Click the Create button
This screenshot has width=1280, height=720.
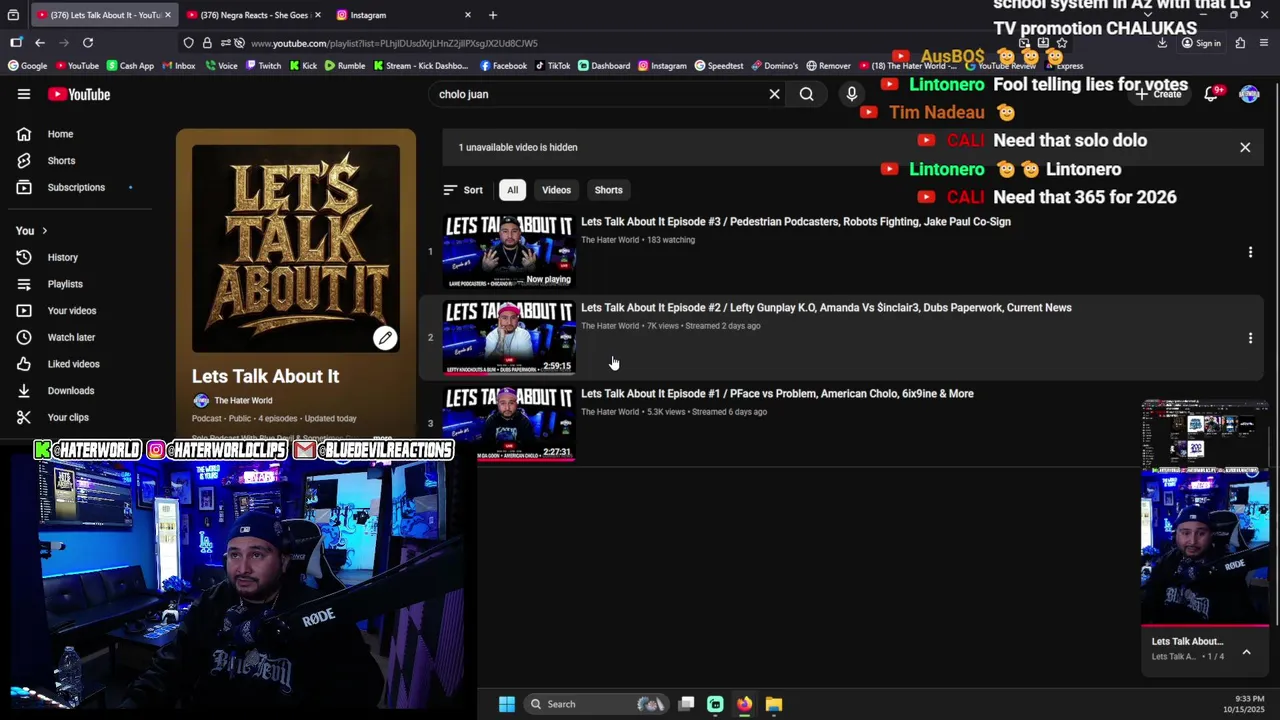point(1160,93)
